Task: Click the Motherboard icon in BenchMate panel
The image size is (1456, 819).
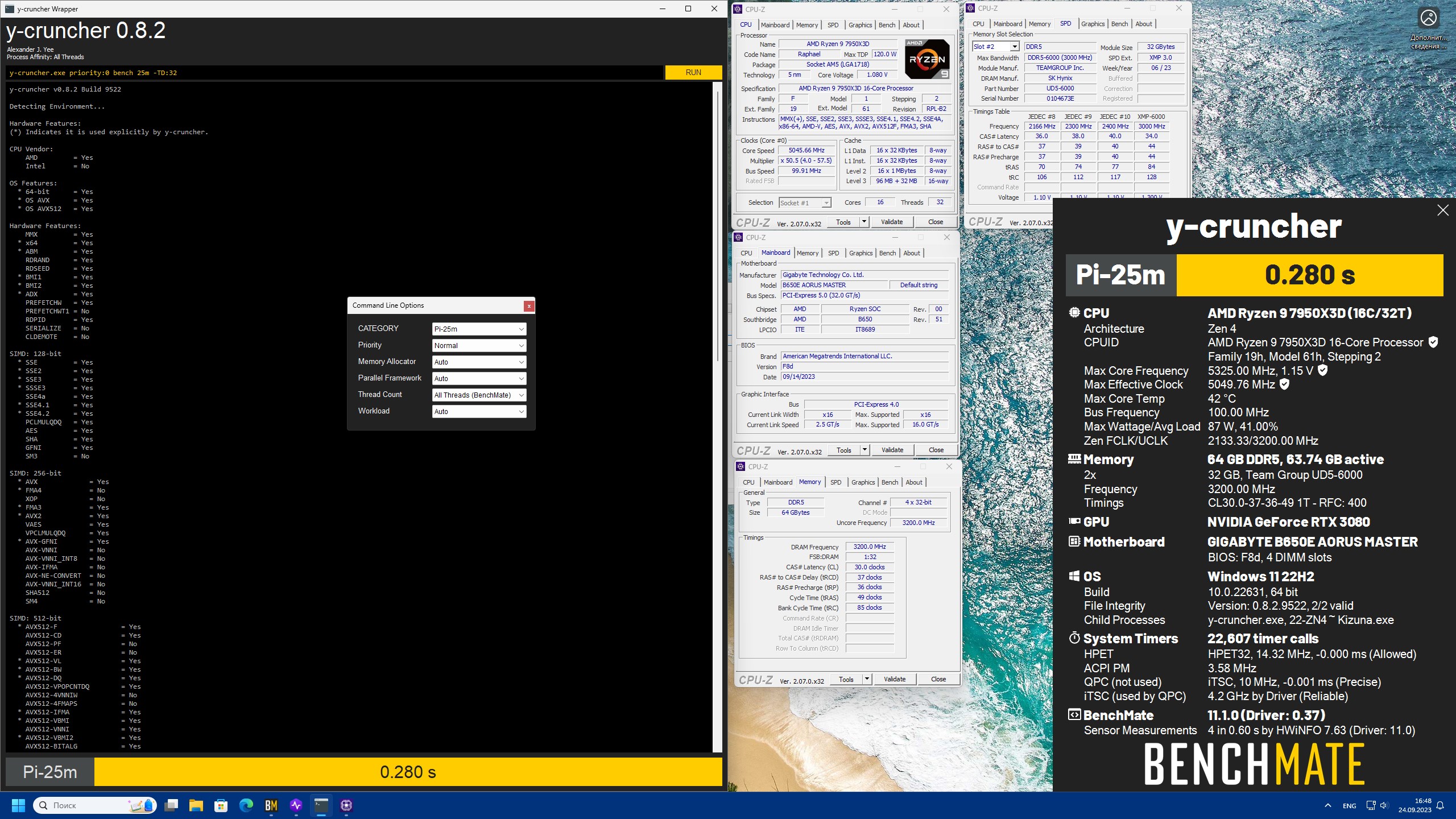Action: (x=1074, y=541)
